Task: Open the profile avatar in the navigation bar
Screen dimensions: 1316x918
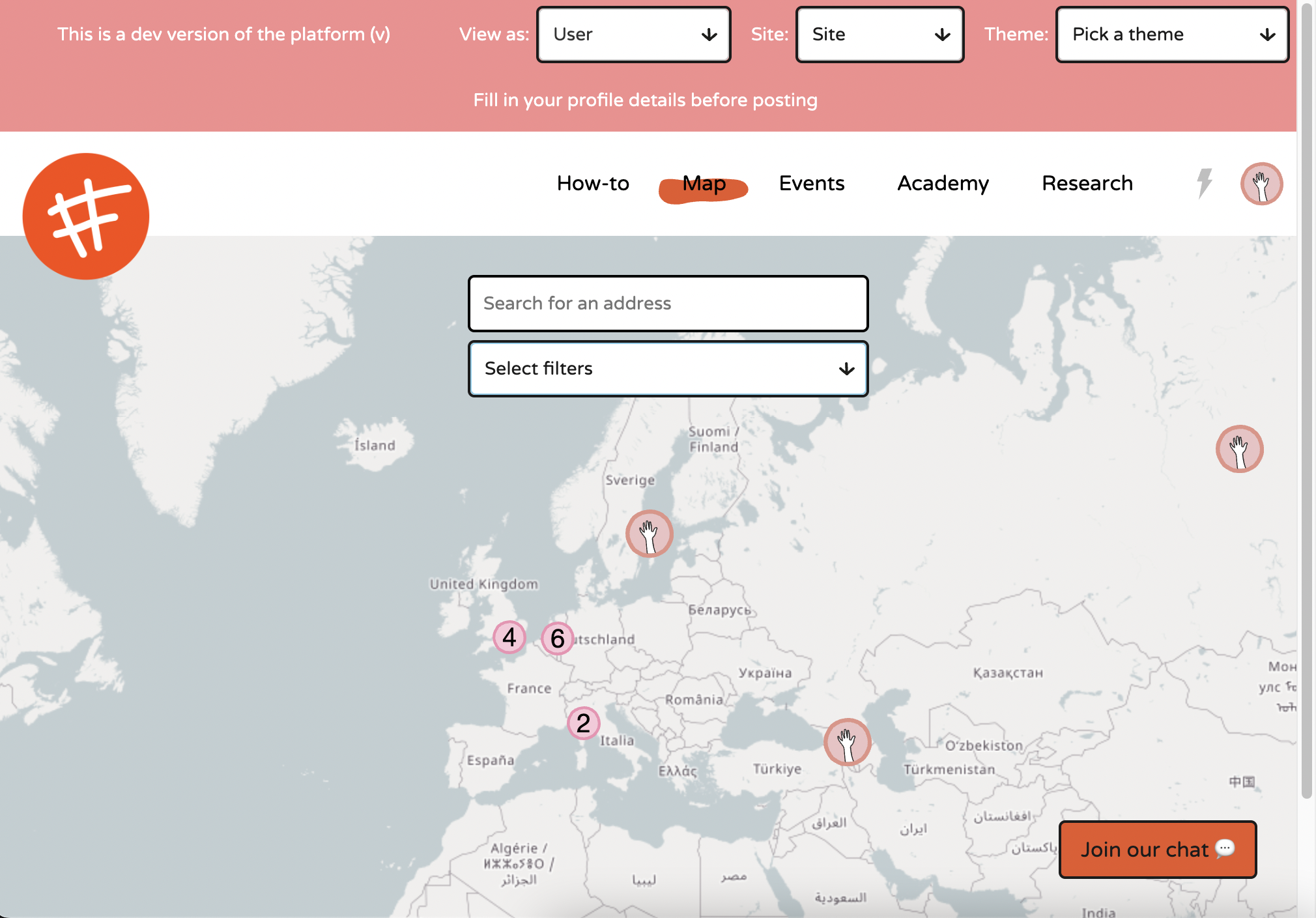Action: coord(1261,184)
